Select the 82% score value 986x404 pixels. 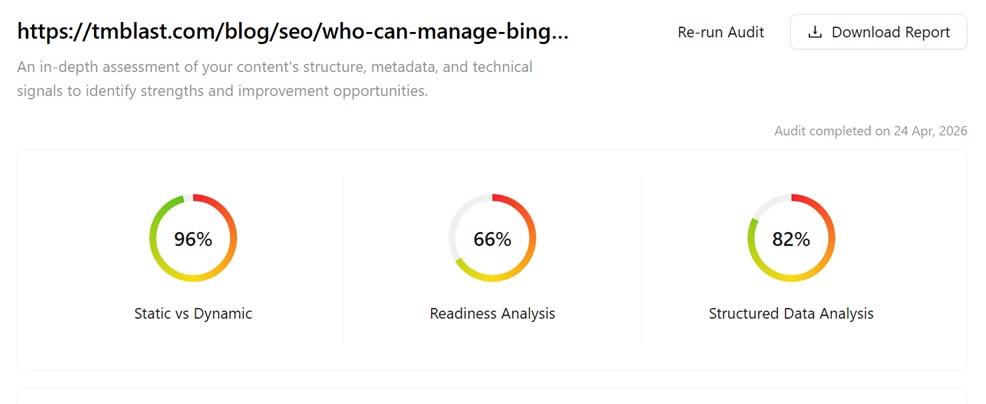[x=791, y=239]
